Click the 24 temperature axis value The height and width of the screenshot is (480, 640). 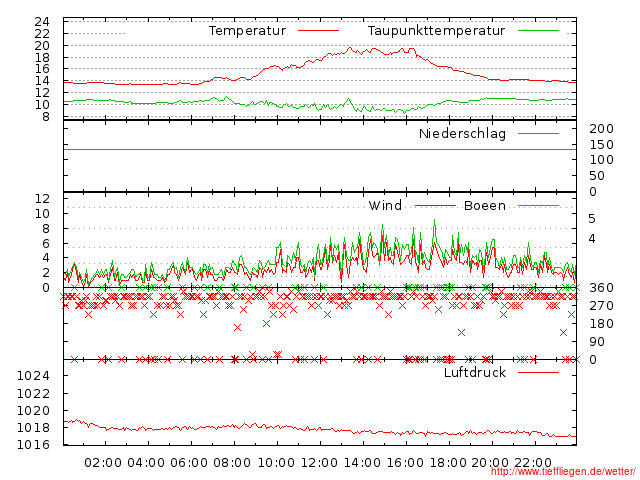(42, 22)
